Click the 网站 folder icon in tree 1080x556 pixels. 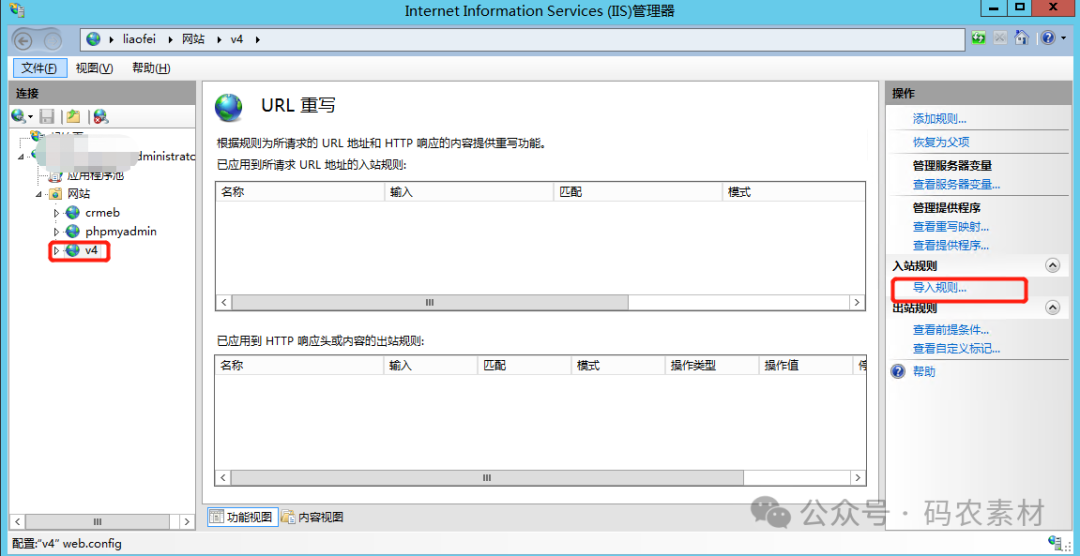pos(56,194)
